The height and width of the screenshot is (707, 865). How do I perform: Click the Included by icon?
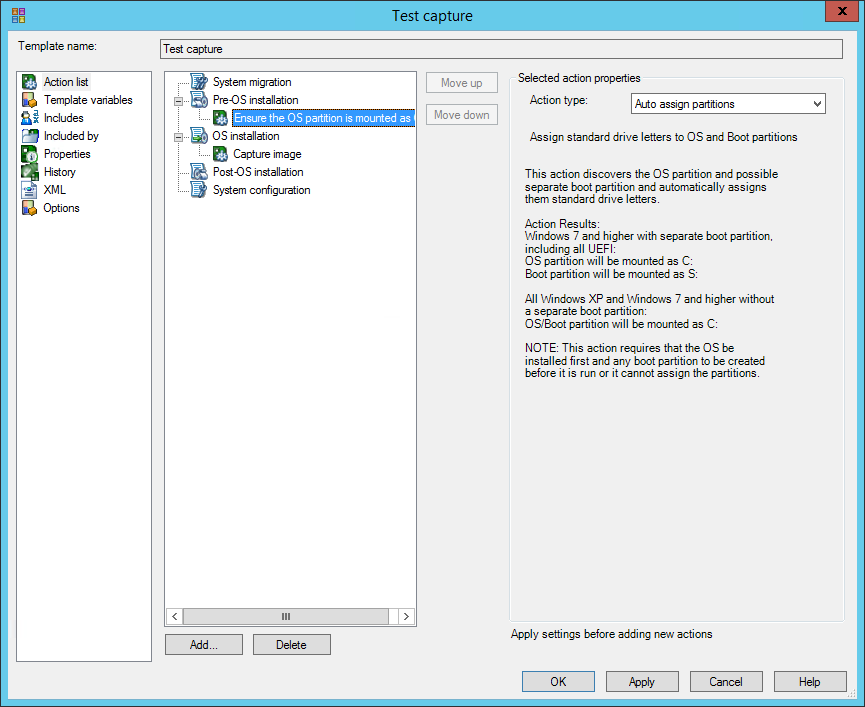(30, 136)
